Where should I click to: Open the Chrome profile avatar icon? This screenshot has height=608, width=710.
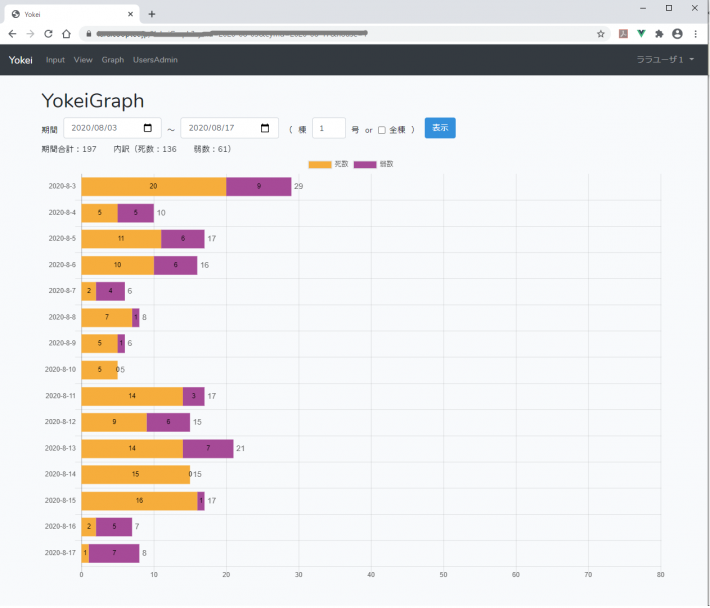pyautogui.click(x=678, y=33)
